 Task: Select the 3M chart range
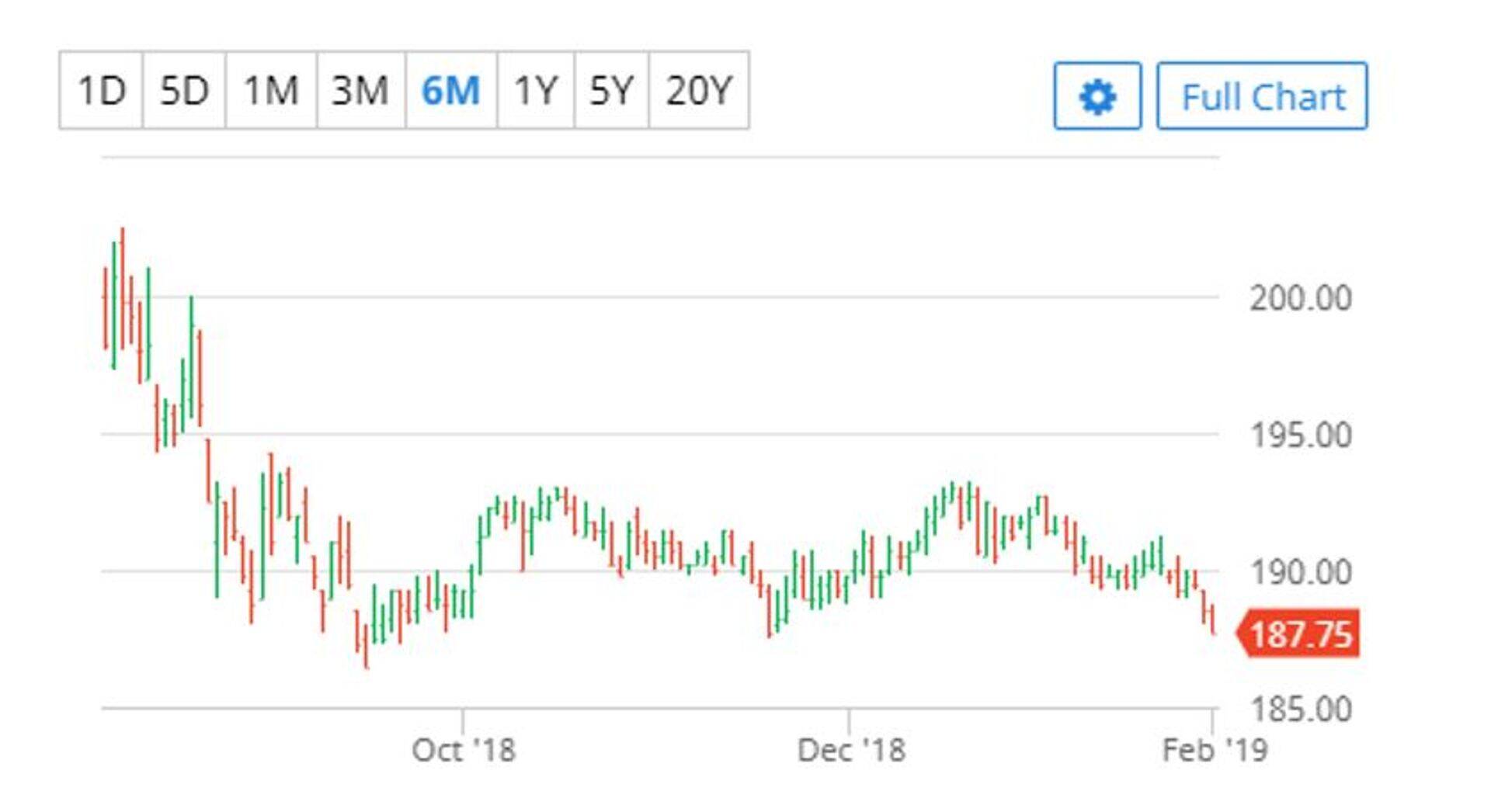coord(360,90)
